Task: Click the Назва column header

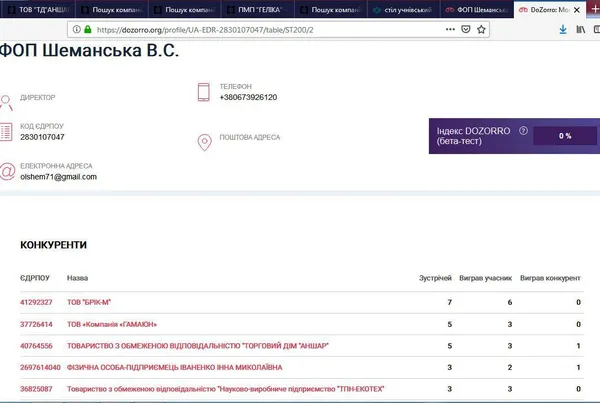Action: tap(77, 278)
